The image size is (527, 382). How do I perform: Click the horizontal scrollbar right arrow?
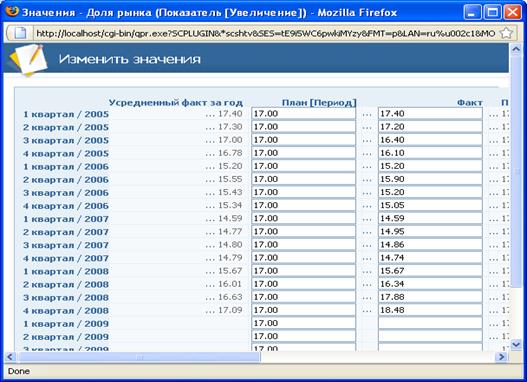coord(501,356)
